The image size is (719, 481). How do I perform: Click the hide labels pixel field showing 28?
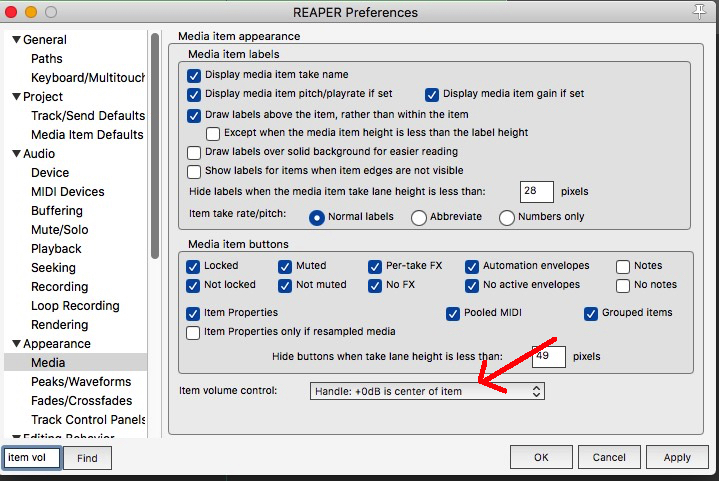(536, 192)
